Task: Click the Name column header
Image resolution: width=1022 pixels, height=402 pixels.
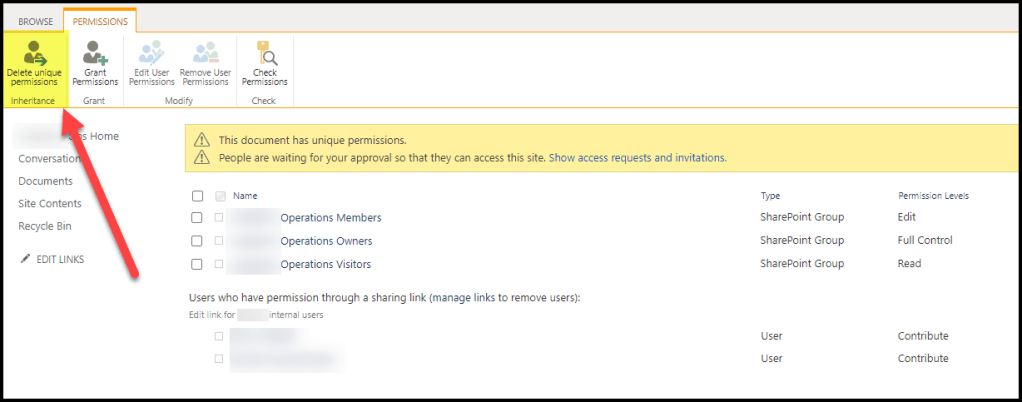Action: 245,196
